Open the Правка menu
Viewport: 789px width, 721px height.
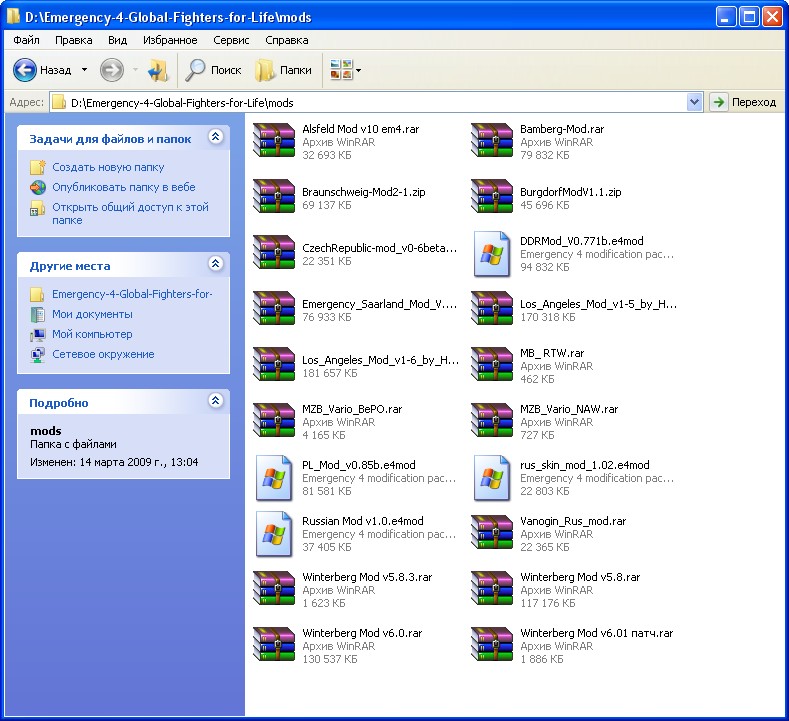[x=73, y=40]
